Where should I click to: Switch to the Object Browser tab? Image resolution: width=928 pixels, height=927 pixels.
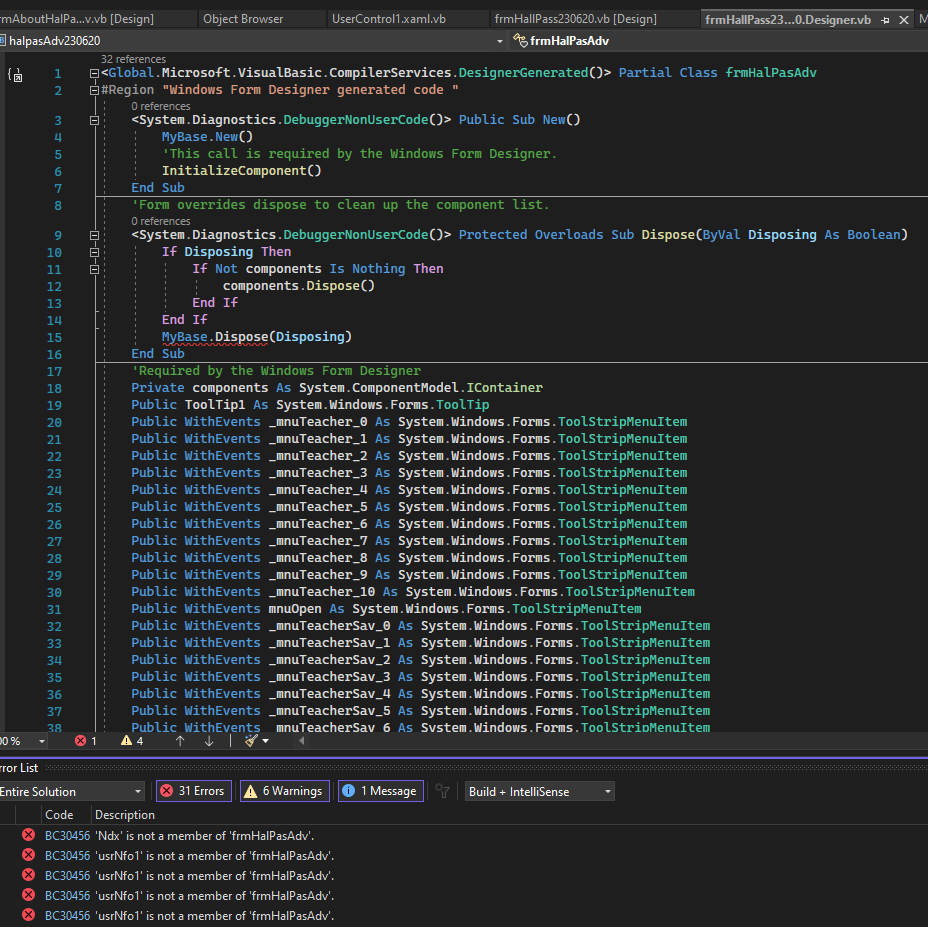(243, 19)
